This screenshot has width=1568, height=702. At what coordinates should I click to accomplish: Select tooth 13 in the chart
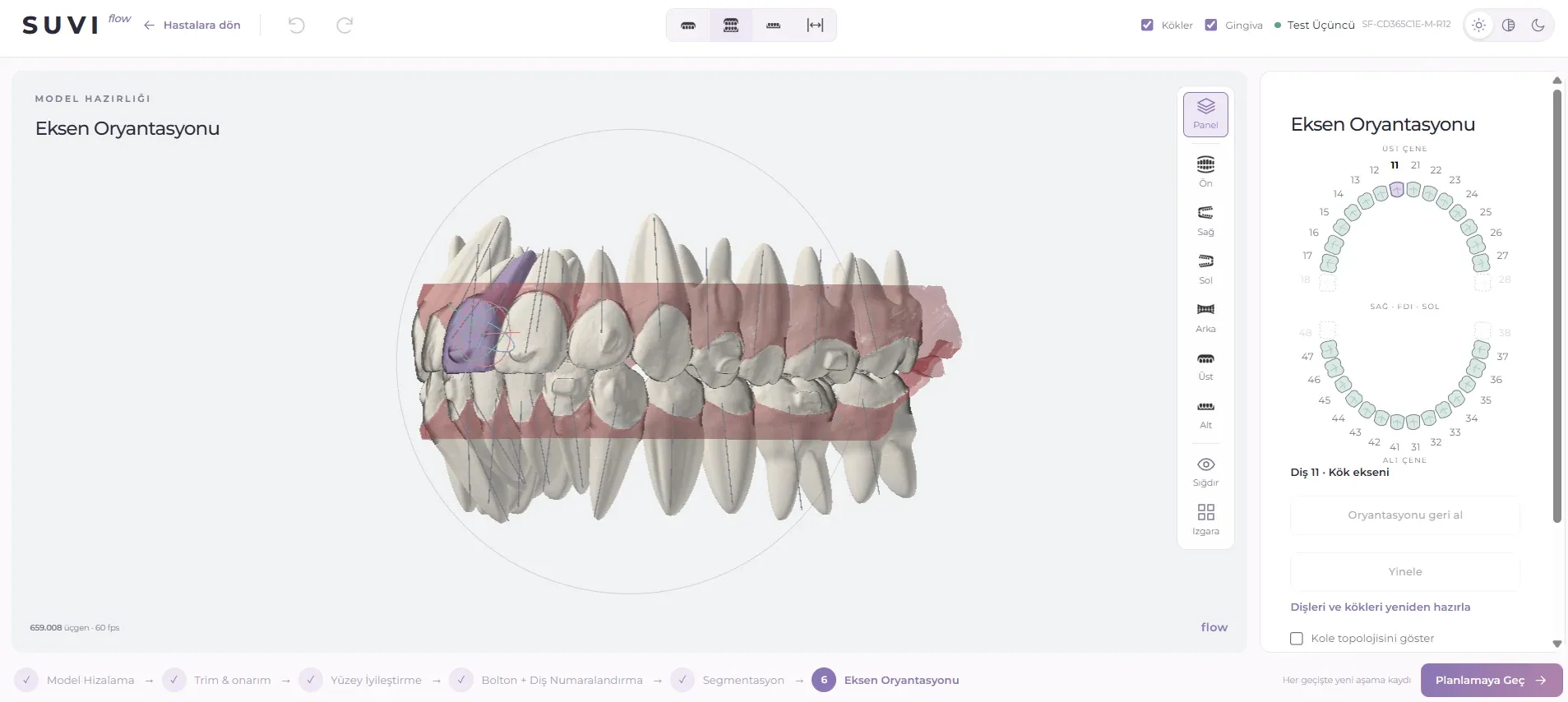[1366, 201]
